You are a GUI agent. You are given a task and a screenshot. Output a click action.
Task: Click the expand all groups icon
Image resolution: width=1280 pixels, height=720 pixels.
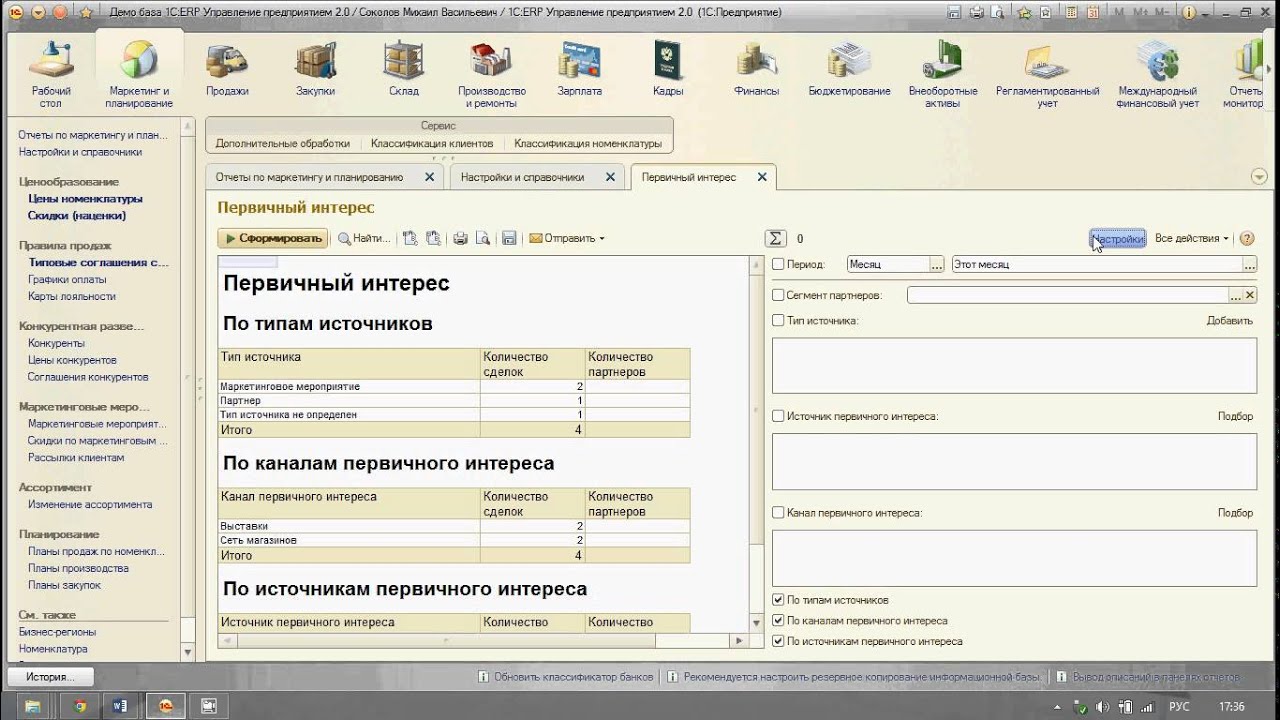pos(410,238)
